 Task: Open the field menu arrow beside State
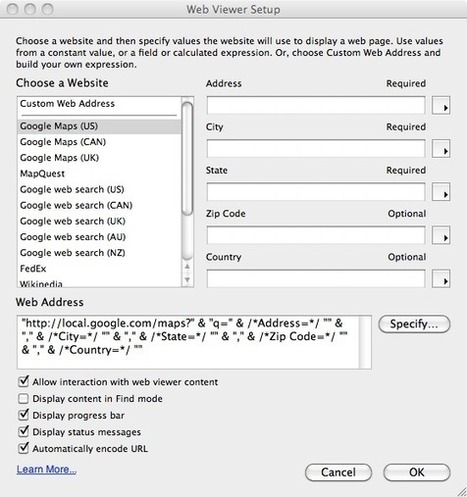441,192
